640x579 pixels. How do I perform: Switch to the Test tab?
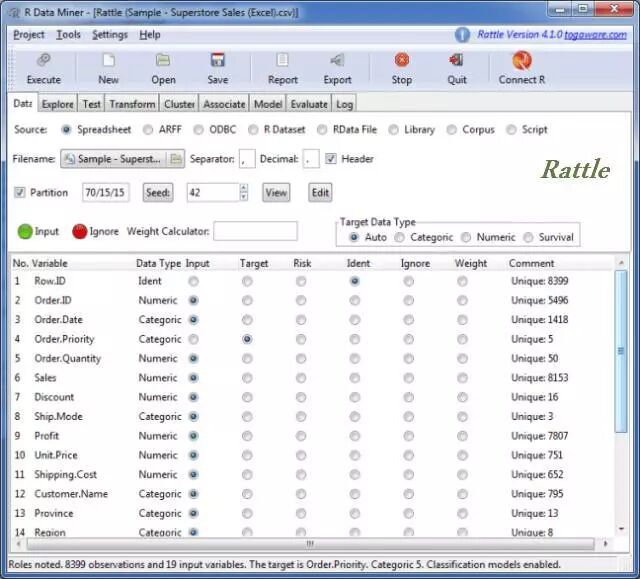[x=91, y=104]
